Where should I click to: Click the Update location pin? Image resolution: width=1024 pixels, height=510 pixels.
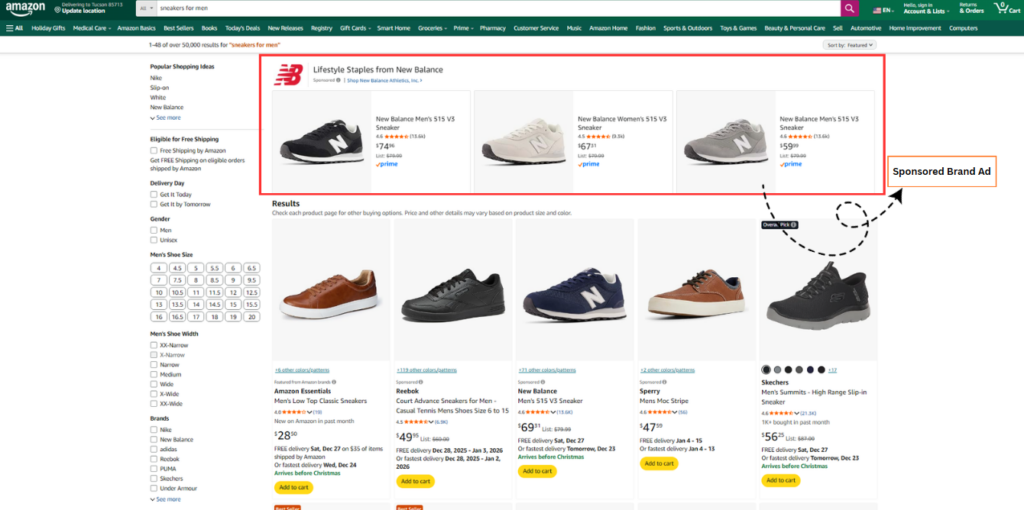click(57, 9)
